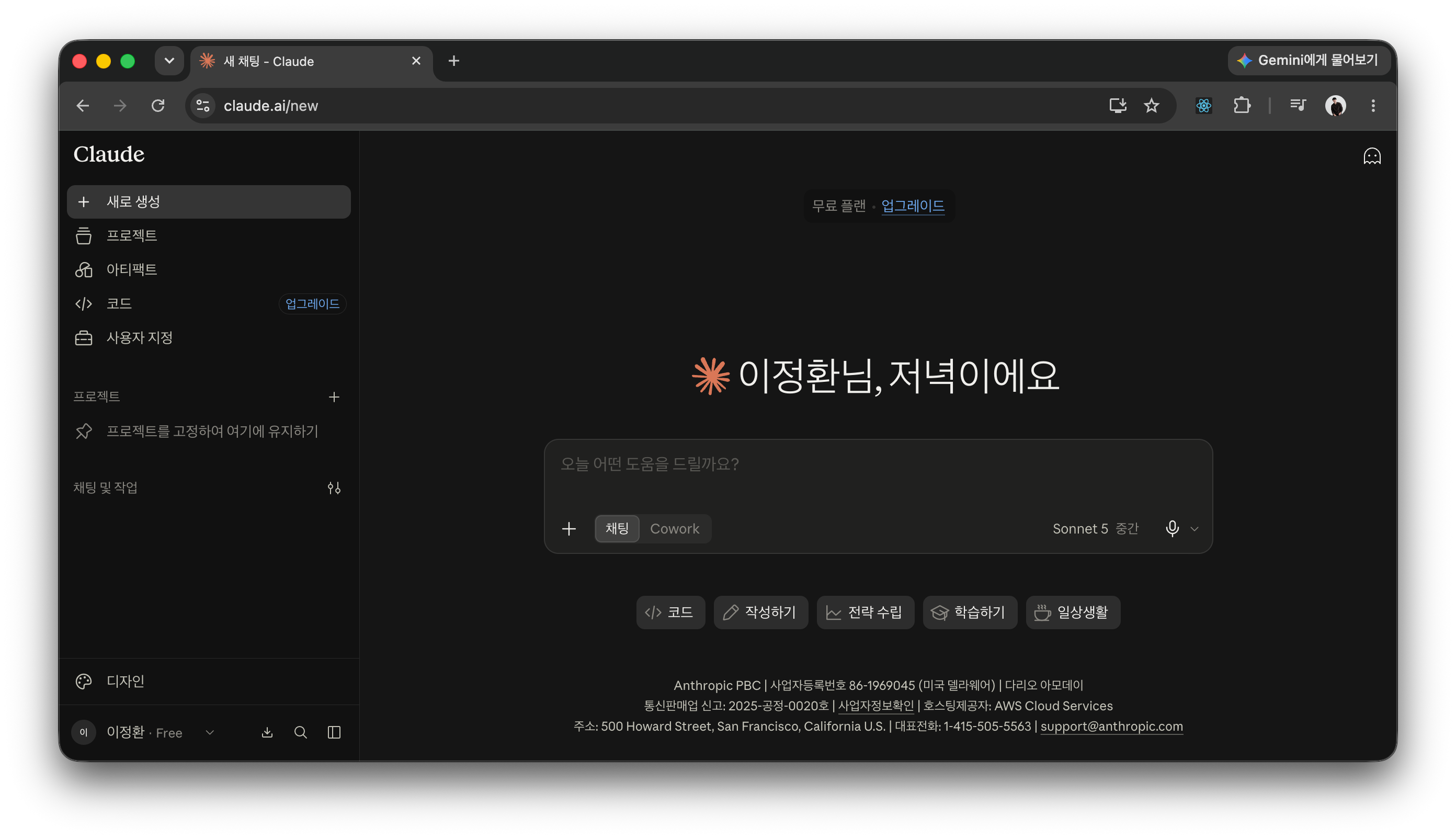Select the 채팅 mode toggle
Image resolution: width=1456 pixels, height=839 pixels.
pos(617,528)
